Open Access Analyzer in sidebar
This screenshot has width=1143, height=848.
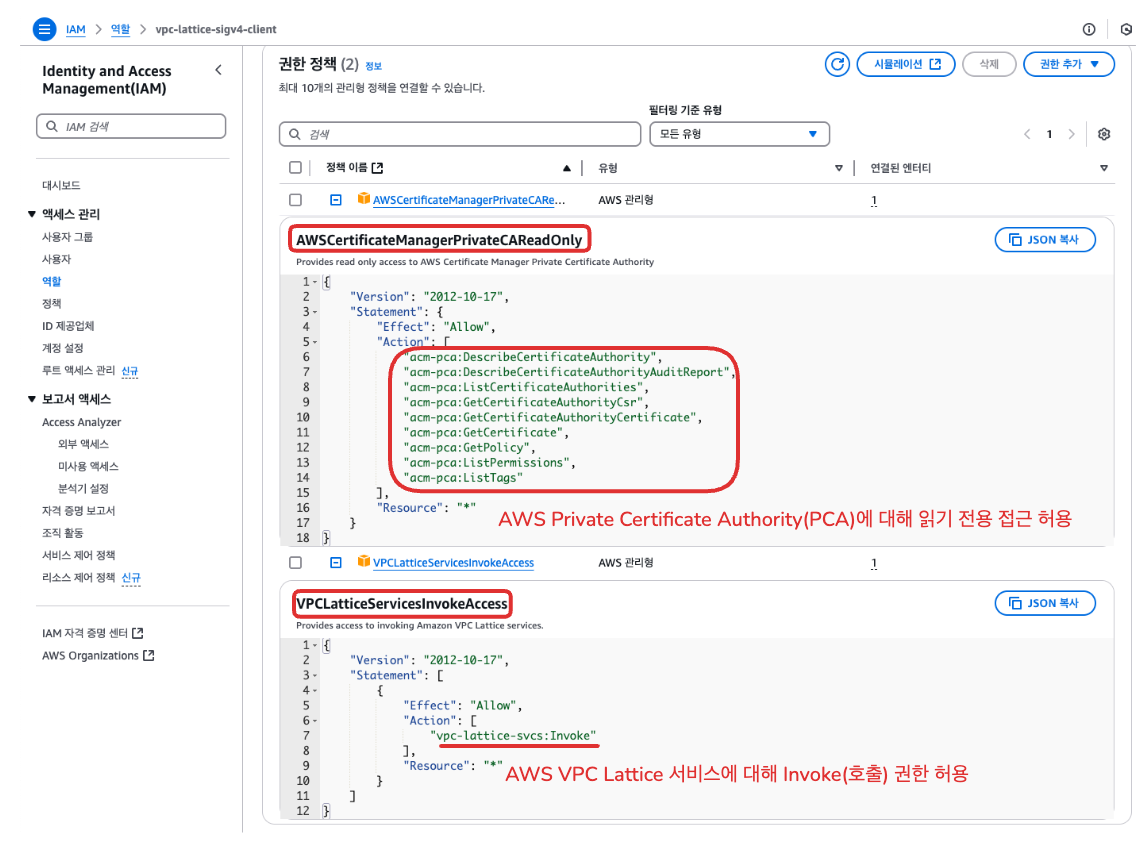coord(82,422)
